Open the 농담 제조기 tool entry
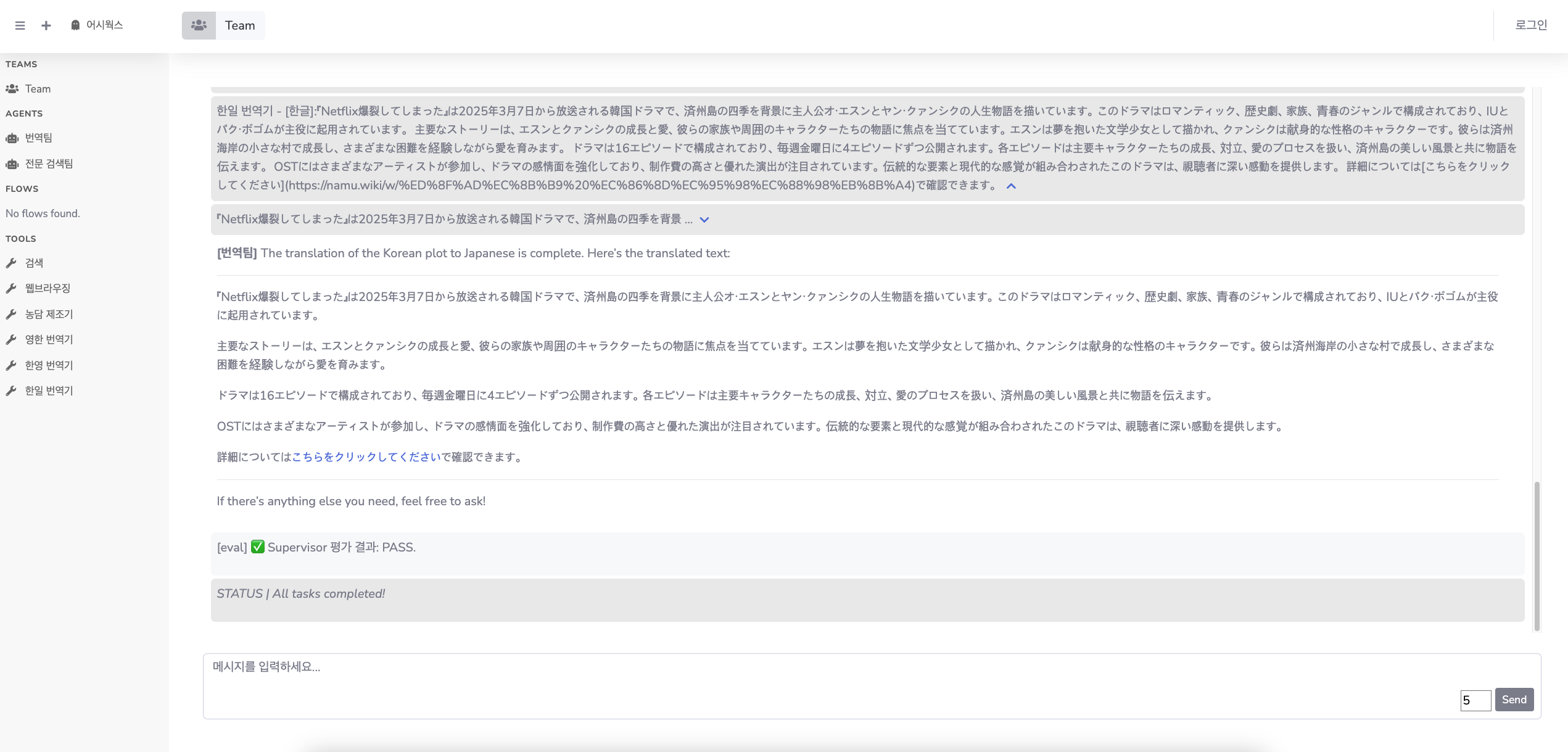The image size is (1568, 752). click(x=49, y=314)
